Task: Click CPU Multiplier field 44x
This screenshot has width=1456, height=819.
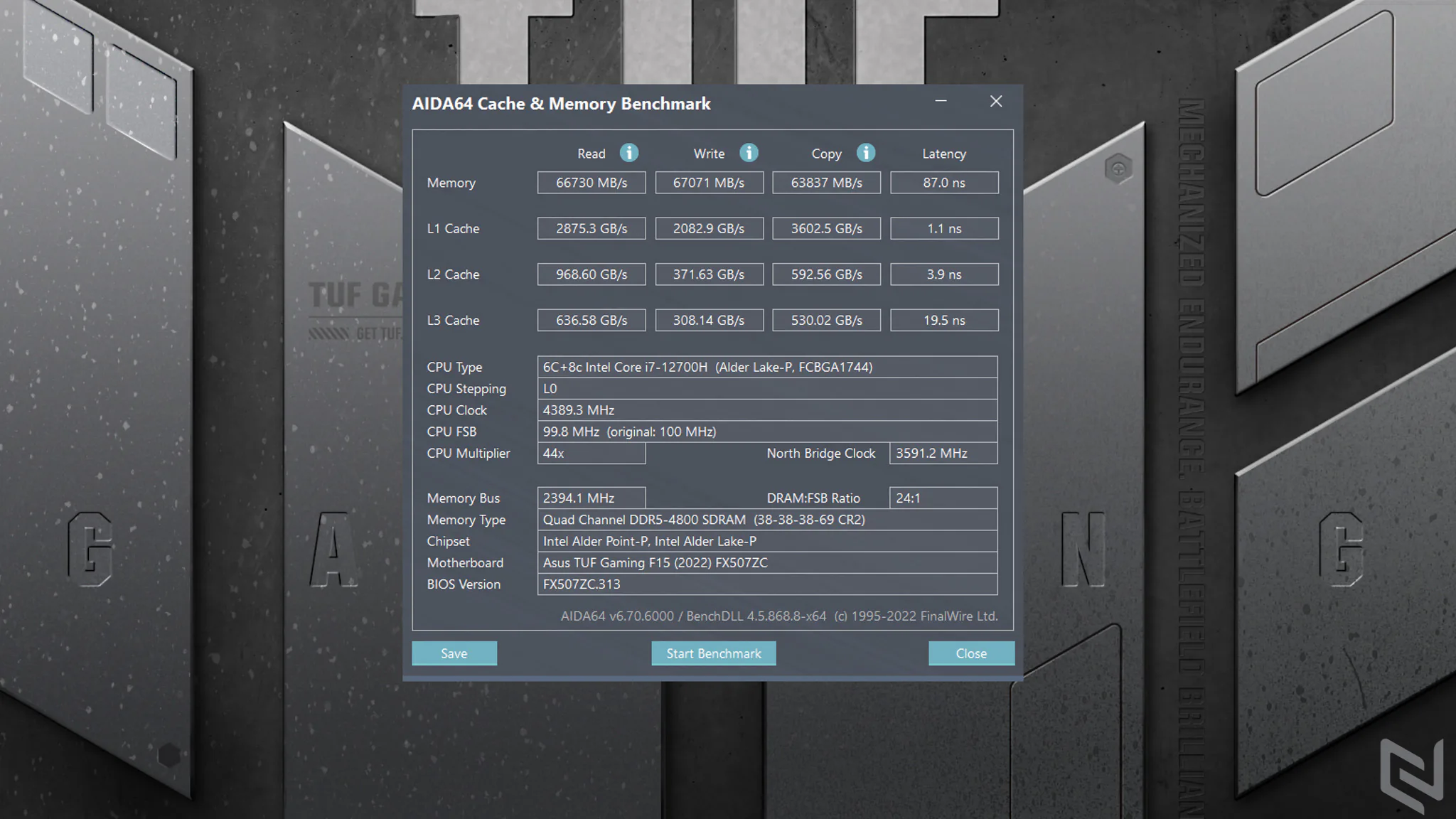Action: click(591, 453)
